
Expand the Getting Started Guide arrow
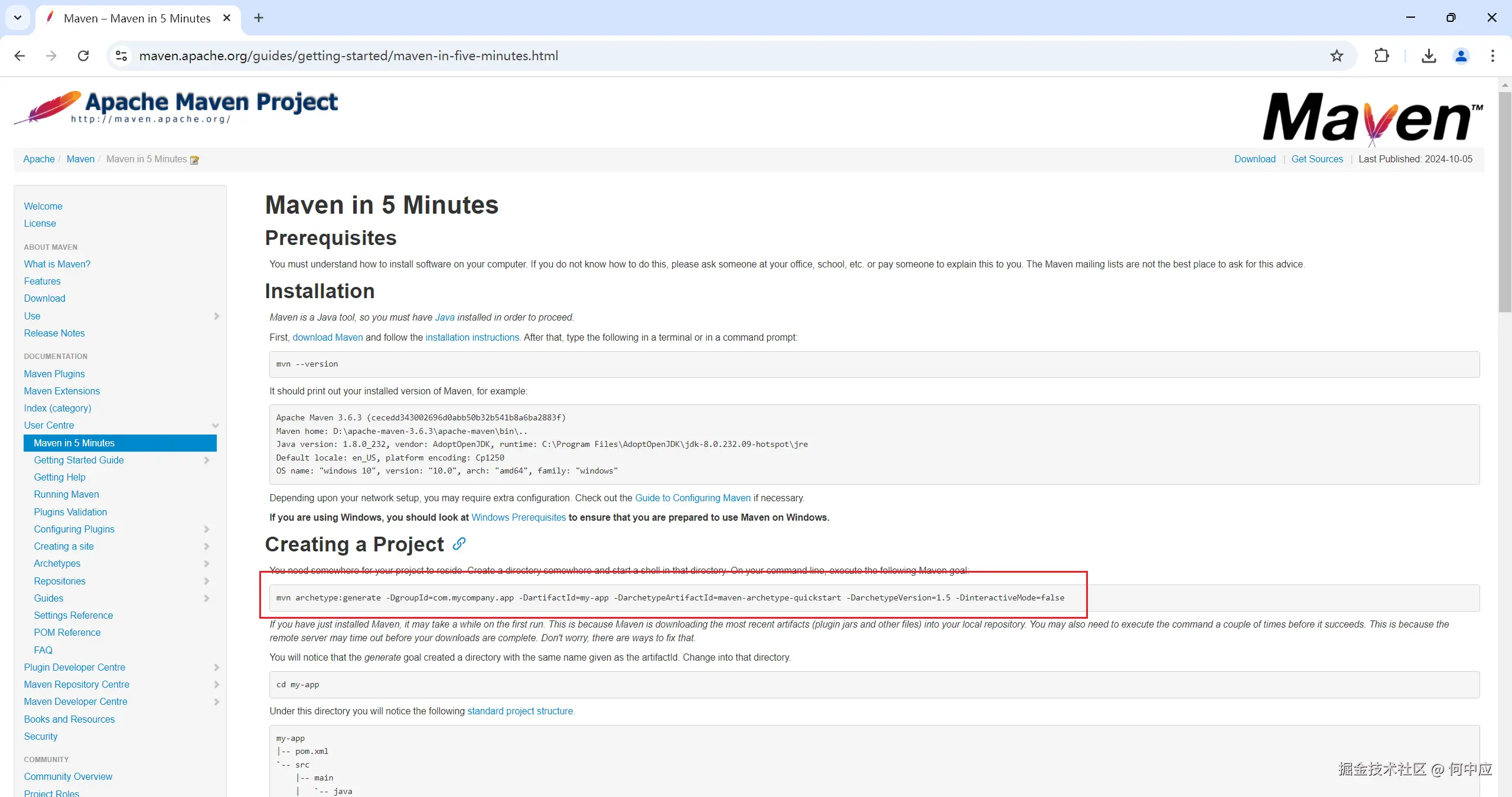coord(207,460)
